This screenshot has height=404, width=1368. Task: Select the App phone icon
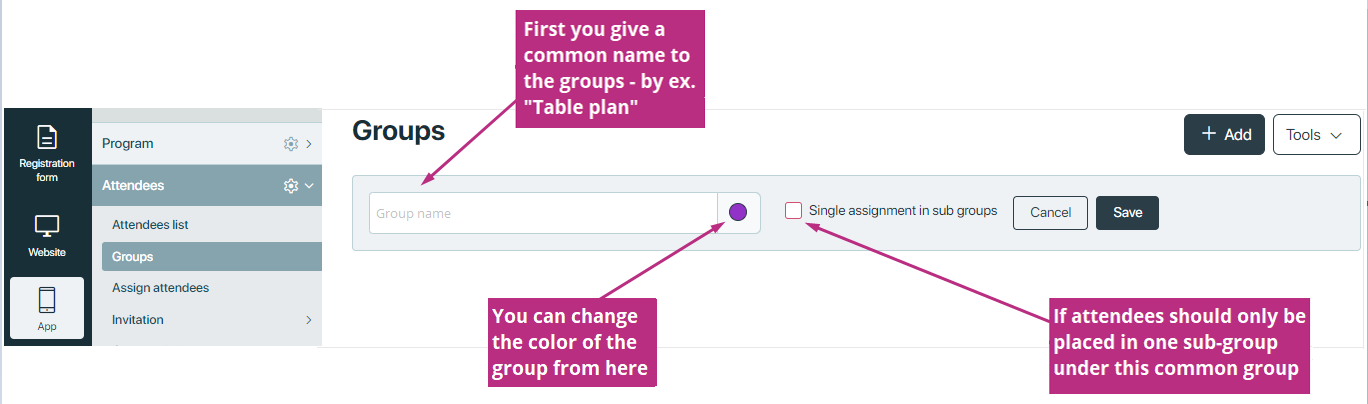[47, 300]
